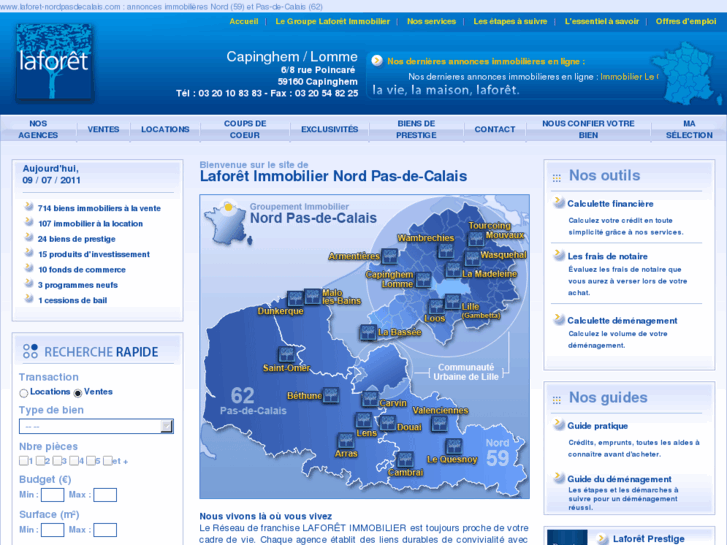
Task: Open the Tourcoing agency map marker
Action: click(476, 239)
